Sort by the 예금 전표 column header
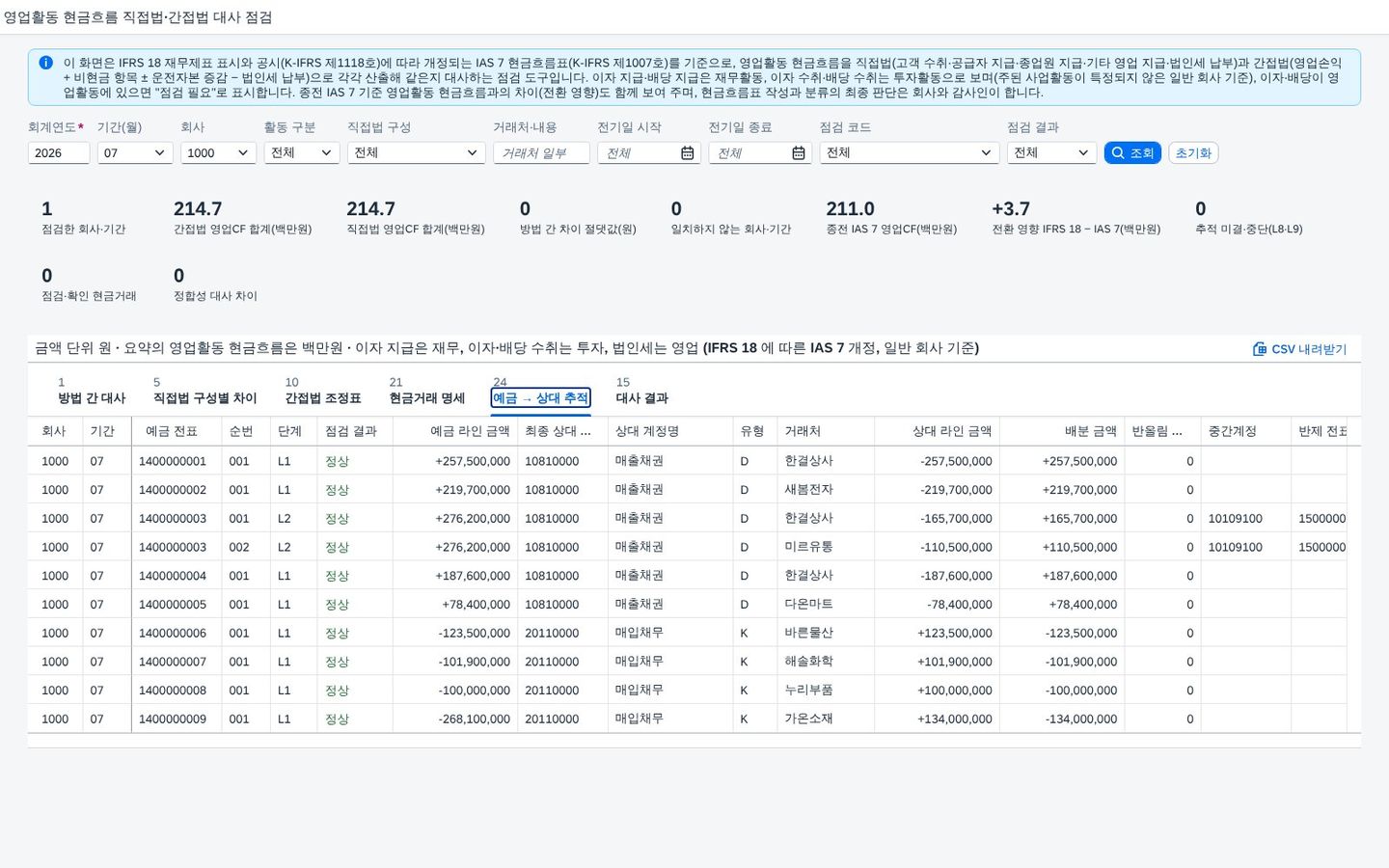 [x=176, y=431]
